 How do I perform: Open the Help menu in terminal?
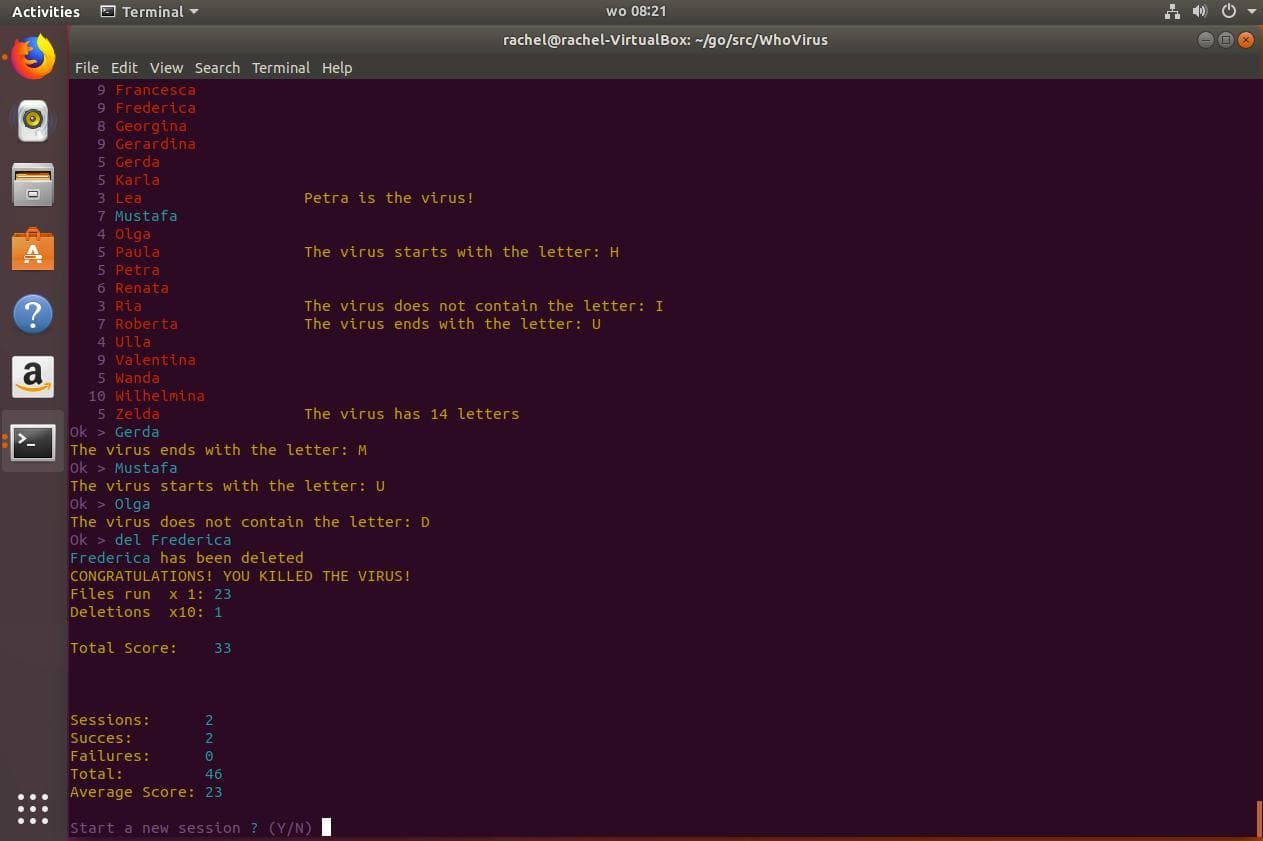click(x=337, y=68)
